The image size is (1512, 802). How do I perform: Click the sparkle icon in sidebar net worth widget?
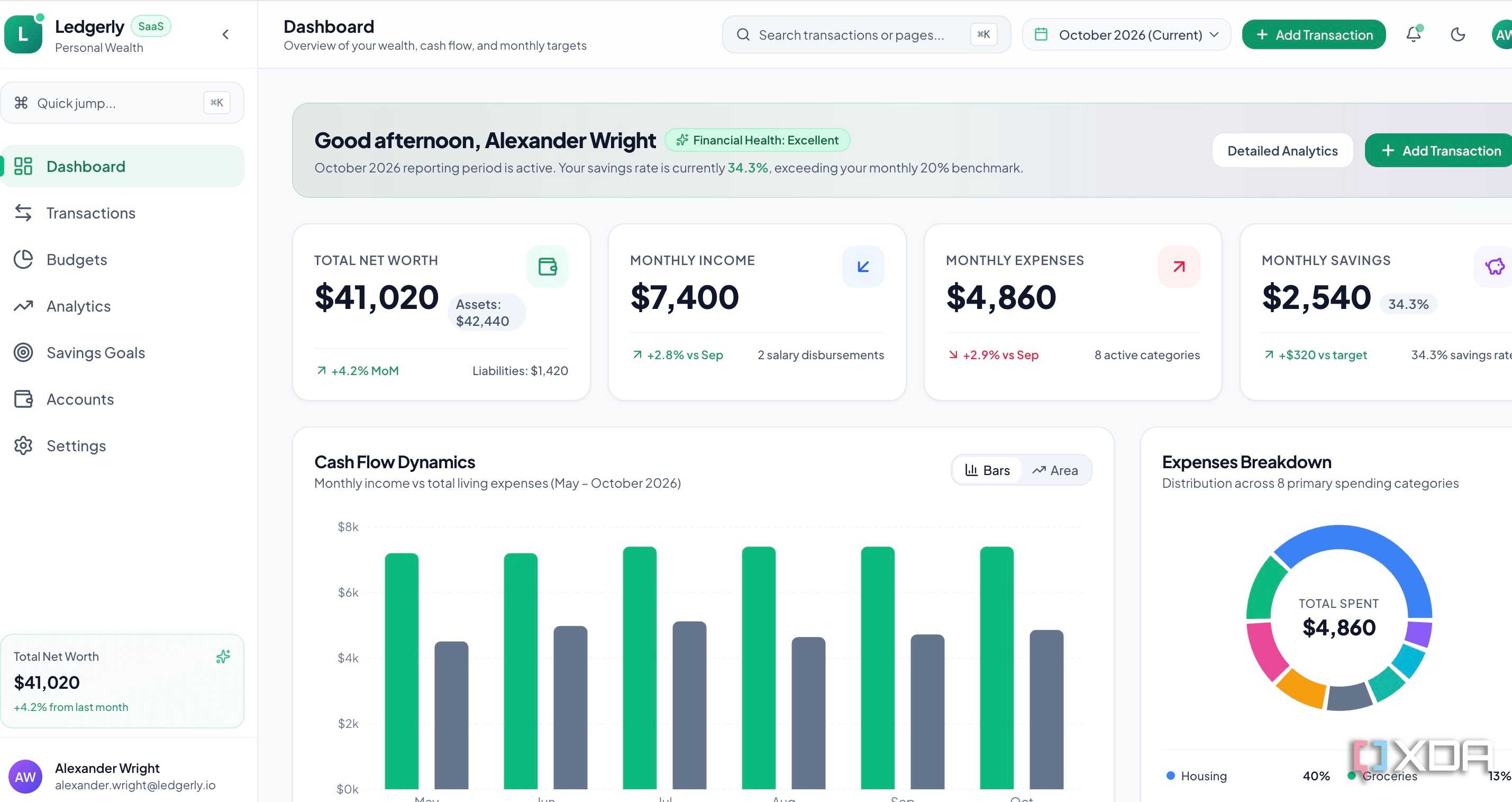223,657
